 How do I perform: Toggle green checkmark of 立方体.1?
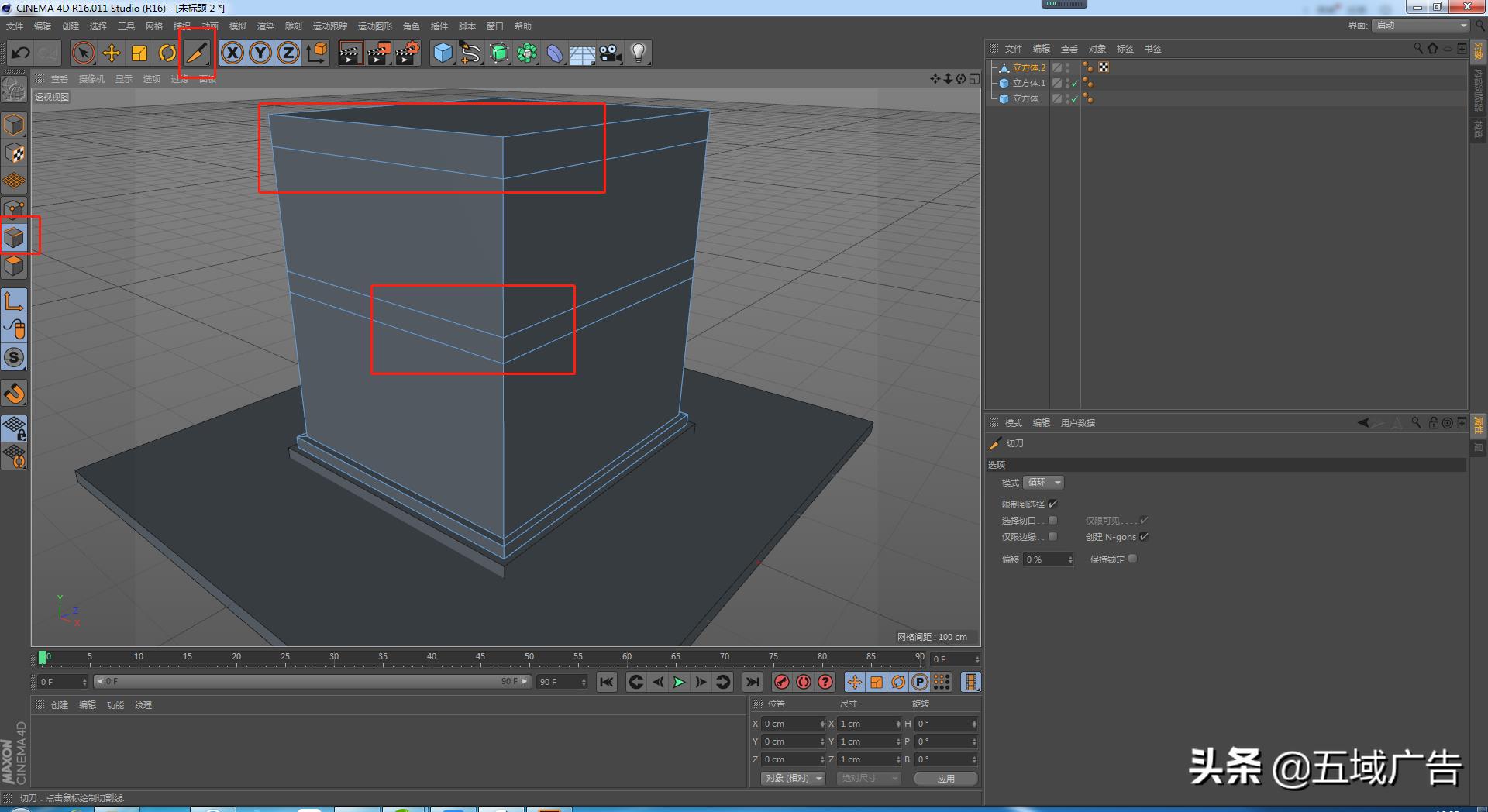click(1075, 83)
